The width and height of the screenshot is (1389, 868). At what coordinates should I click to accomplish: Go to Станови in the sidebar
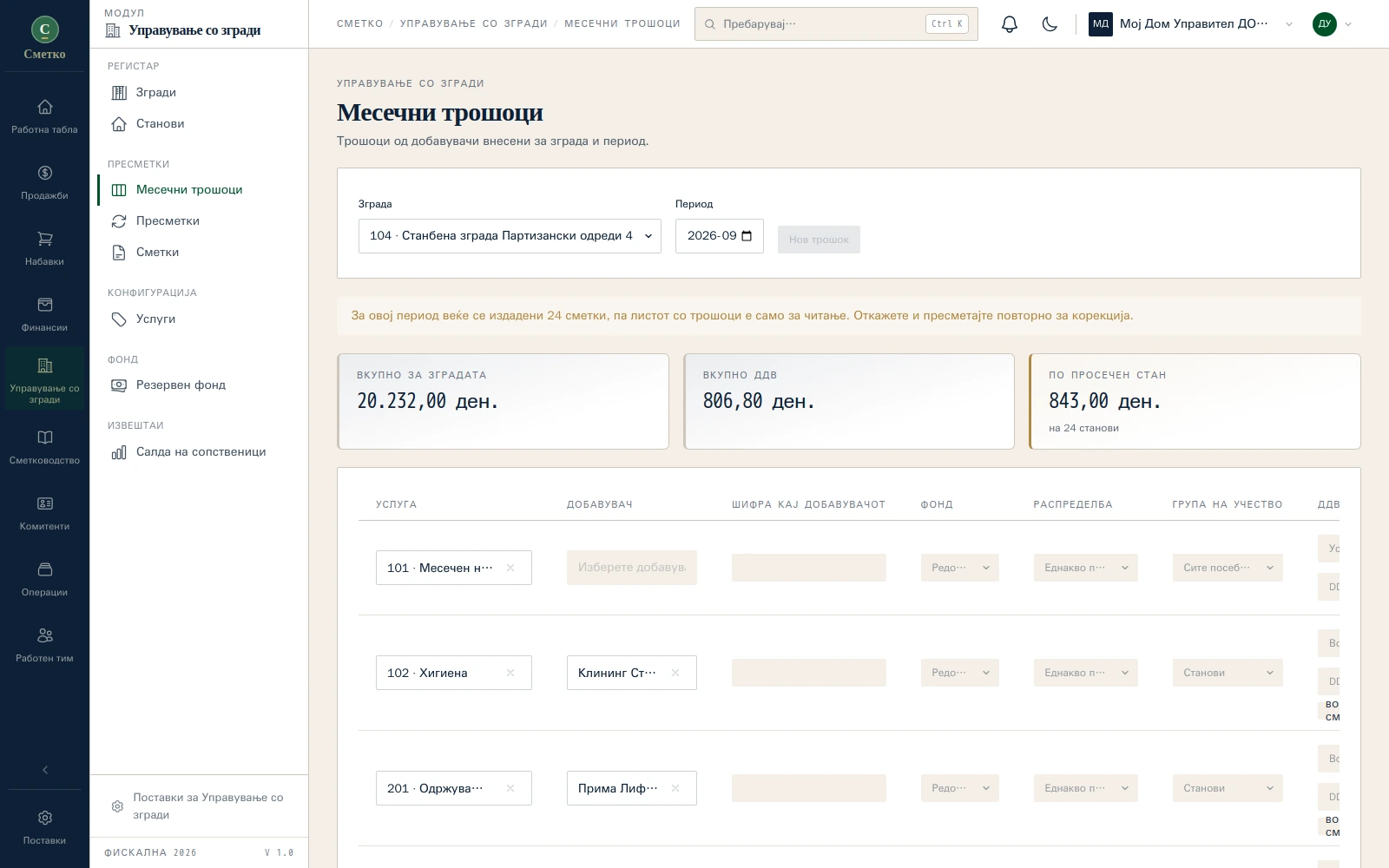(199, 124)
